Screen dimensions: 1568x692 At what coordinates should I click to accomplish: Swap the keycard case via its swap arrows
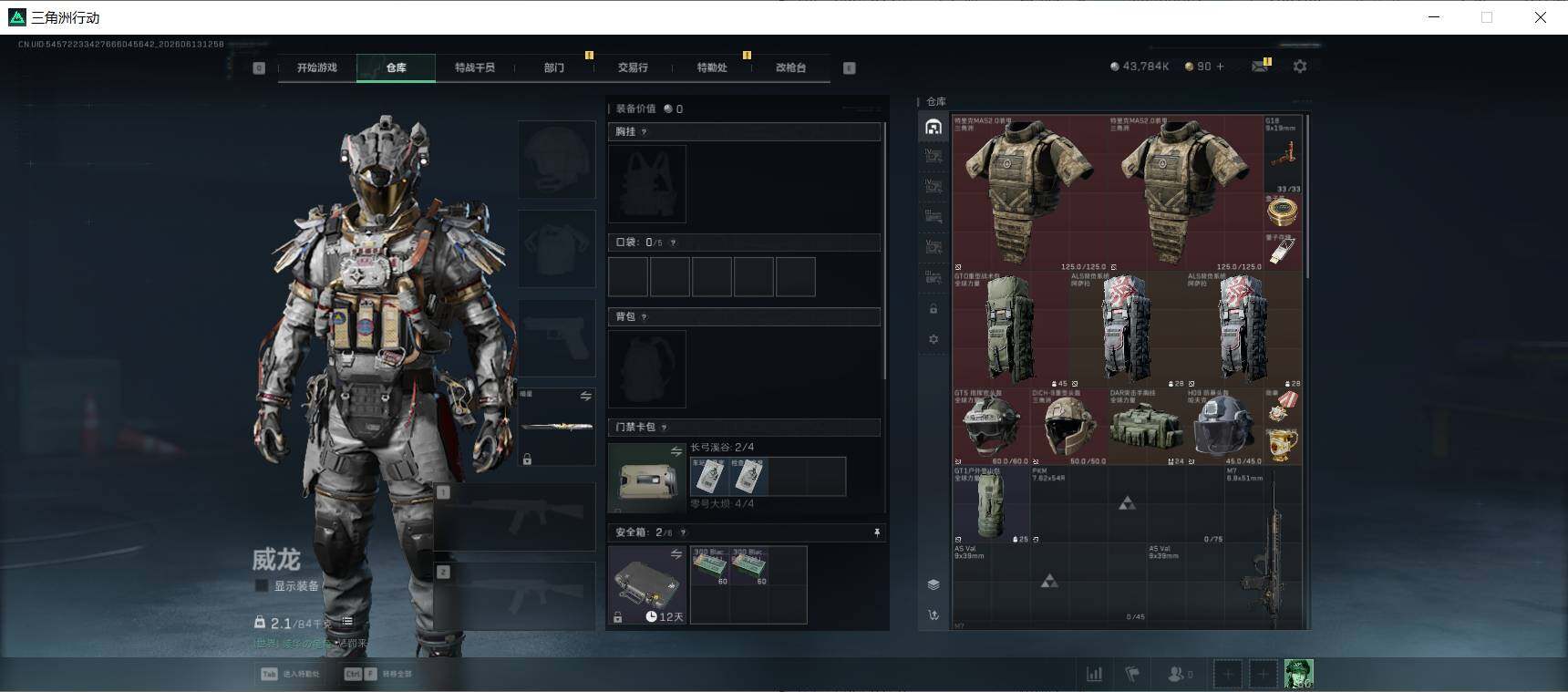676,451
